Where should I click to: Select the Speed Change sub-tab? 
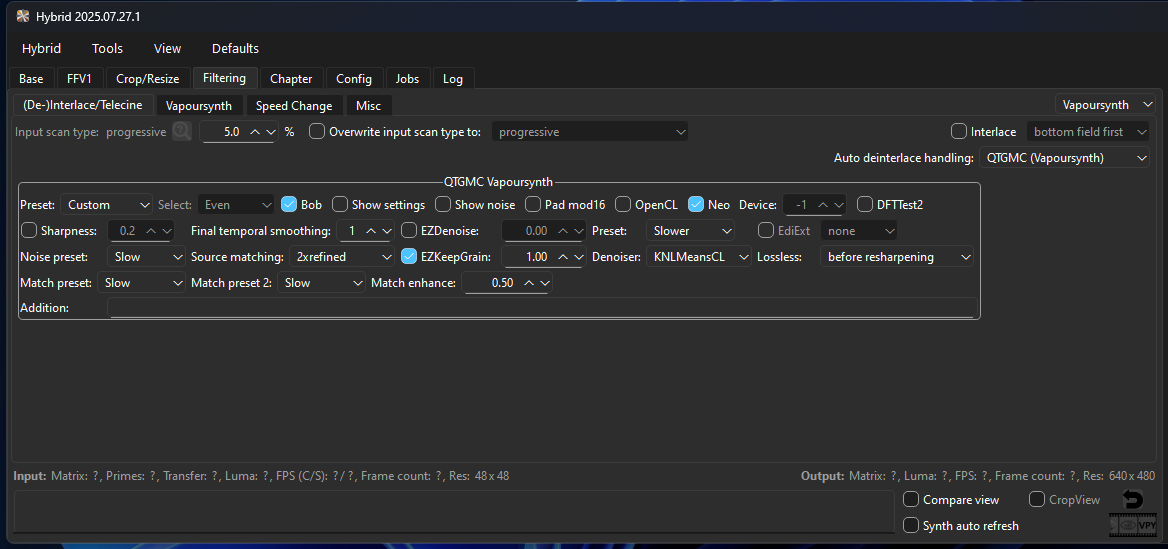tap(293, 105)
